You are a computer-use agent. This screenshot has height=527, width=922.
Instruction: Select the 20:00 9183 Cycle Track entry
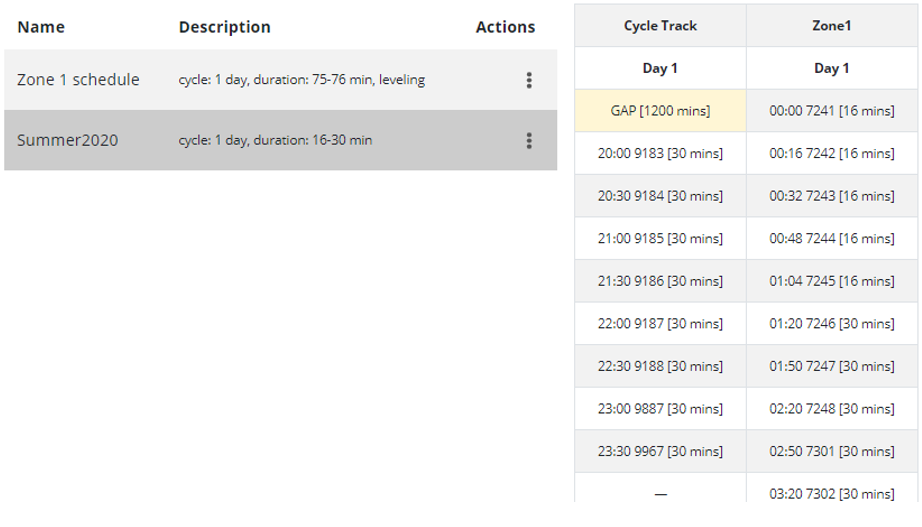660,153
